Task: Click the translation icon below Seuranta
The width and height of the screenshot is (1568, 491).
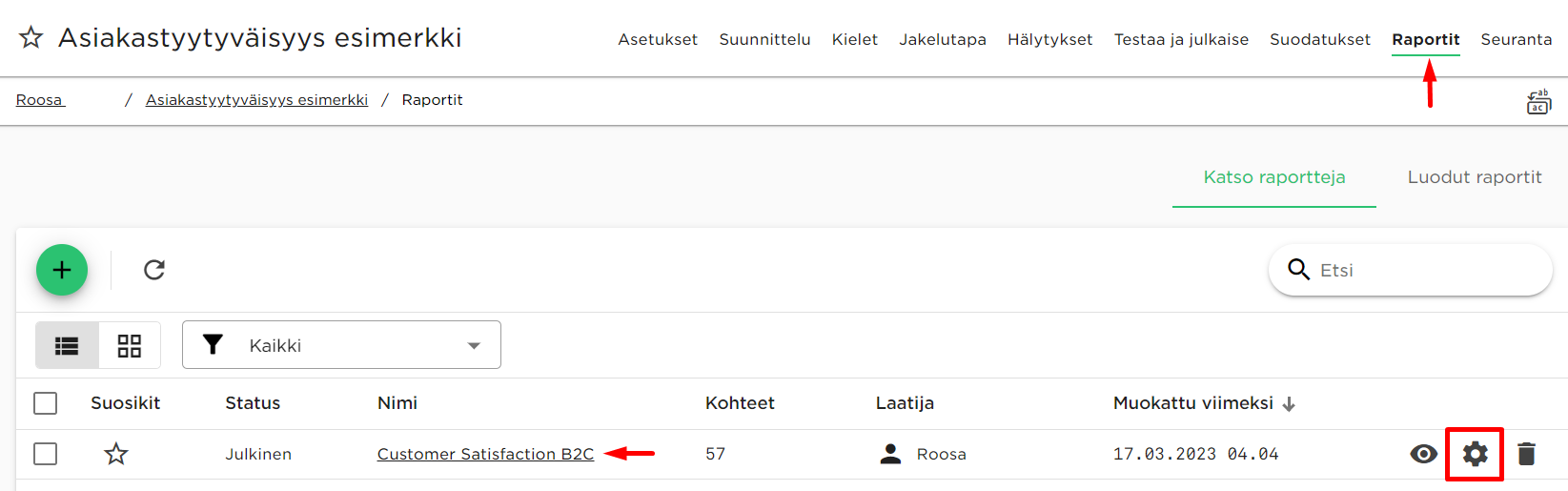Action: [x=1538, y=101]
